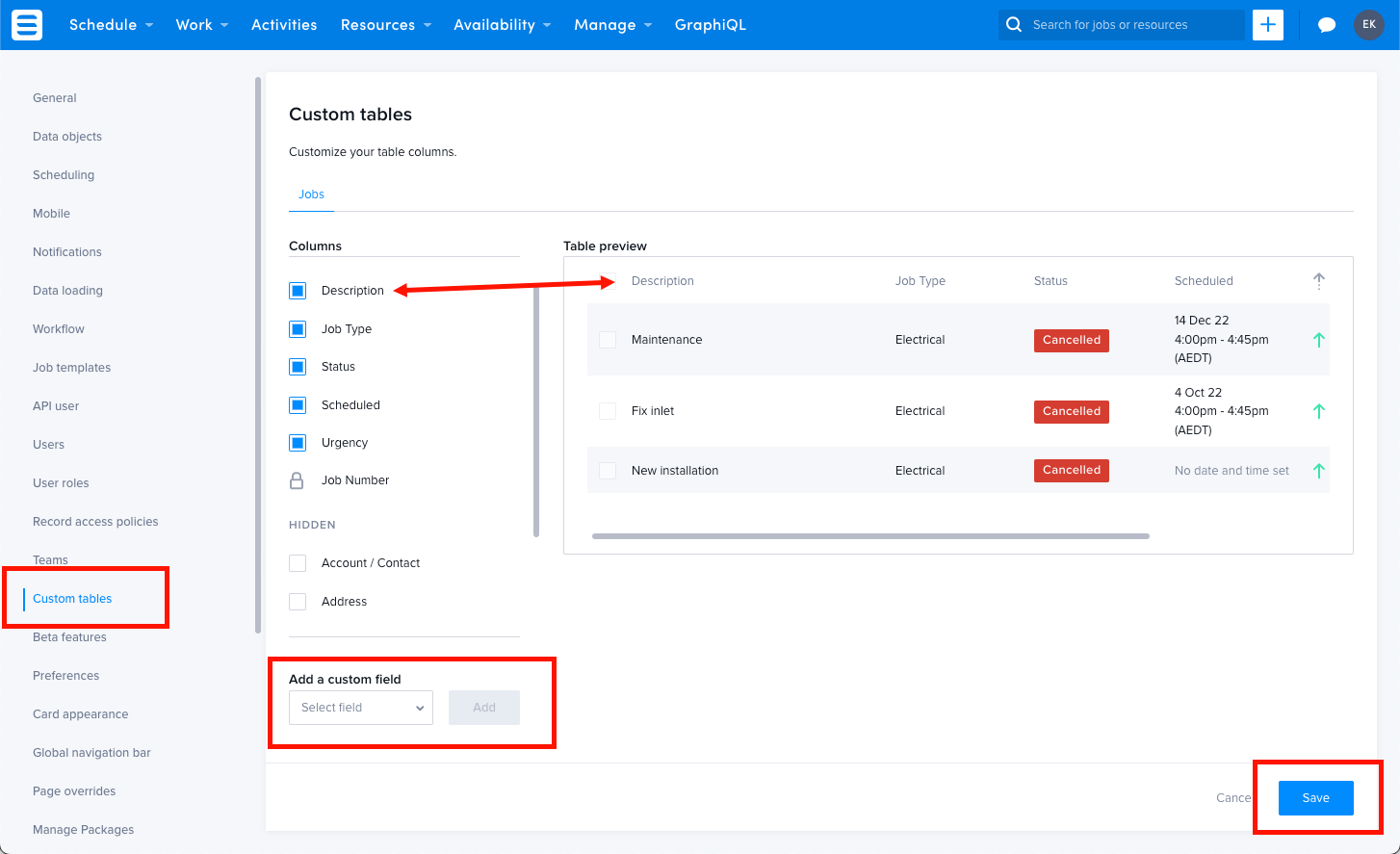Enable the hidden Account / Contact column
Viewport: 1400px width, 854px height.
pos(298,562)
